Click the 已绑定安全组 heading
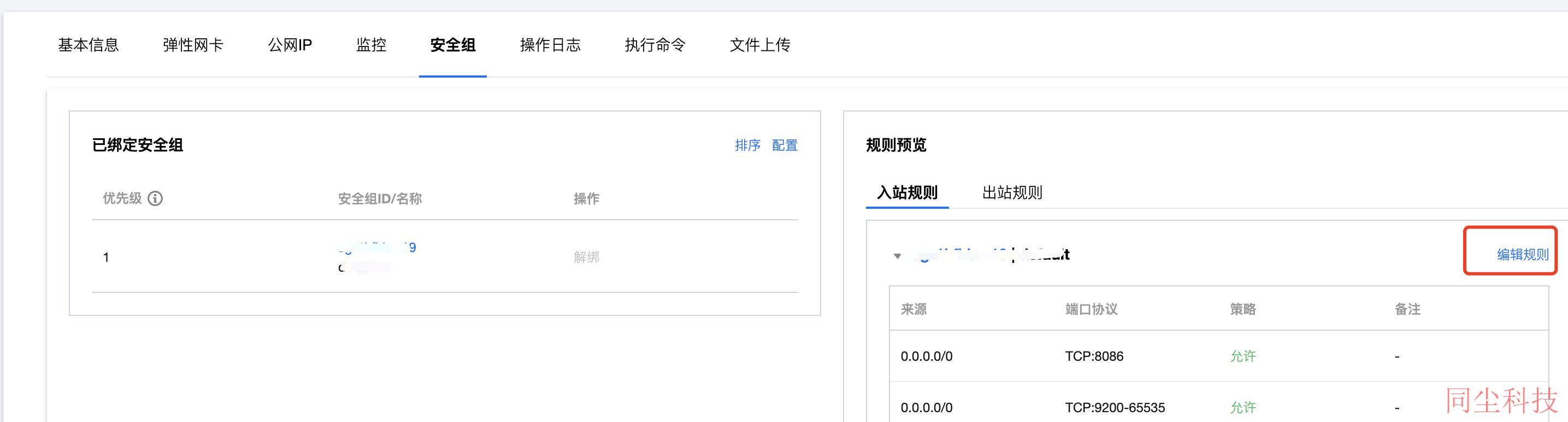The width and height of the screenshot is (1568, 422). pos(138,145)
